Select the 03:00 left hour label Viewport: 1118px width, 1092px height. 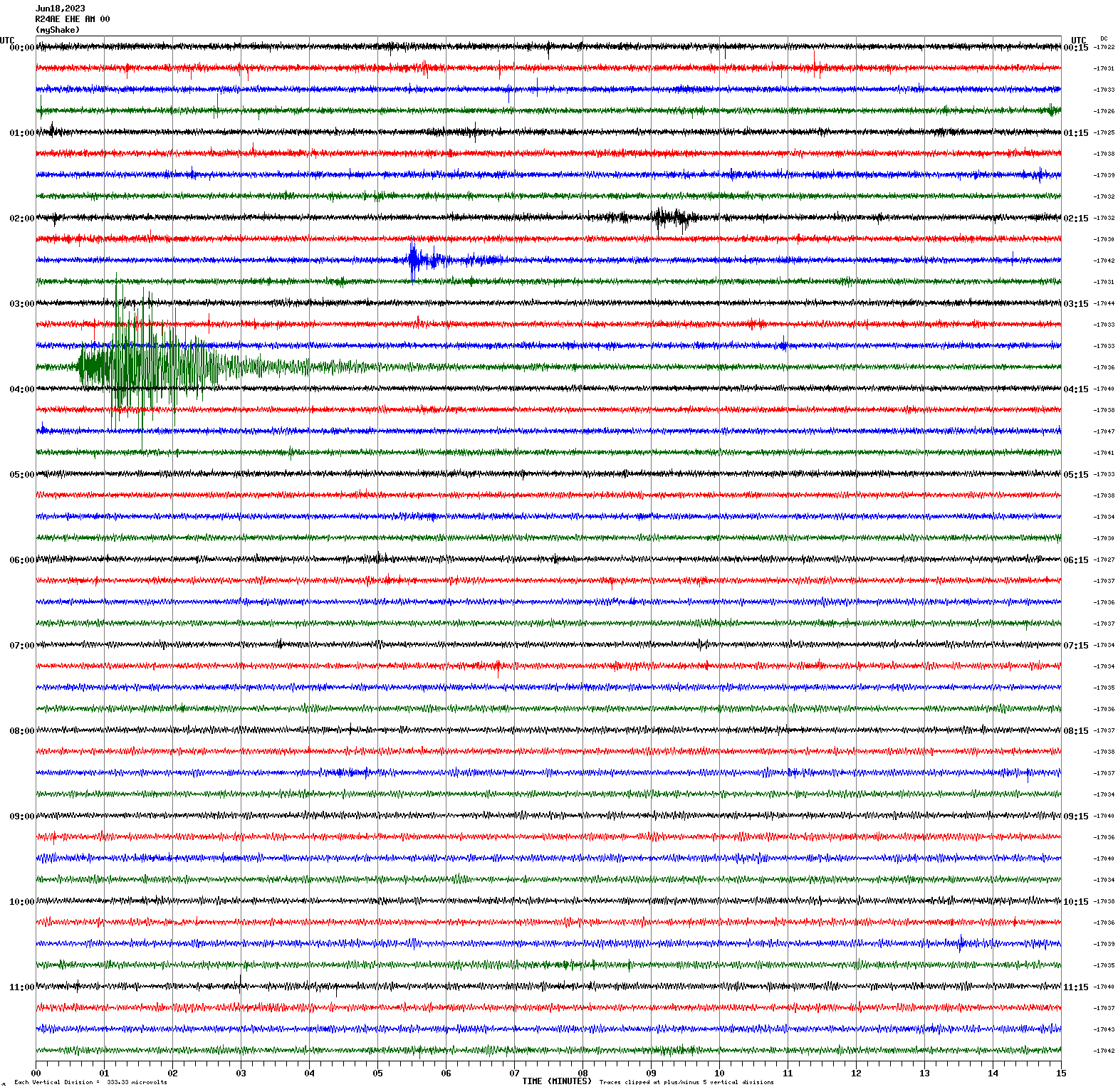22,304
